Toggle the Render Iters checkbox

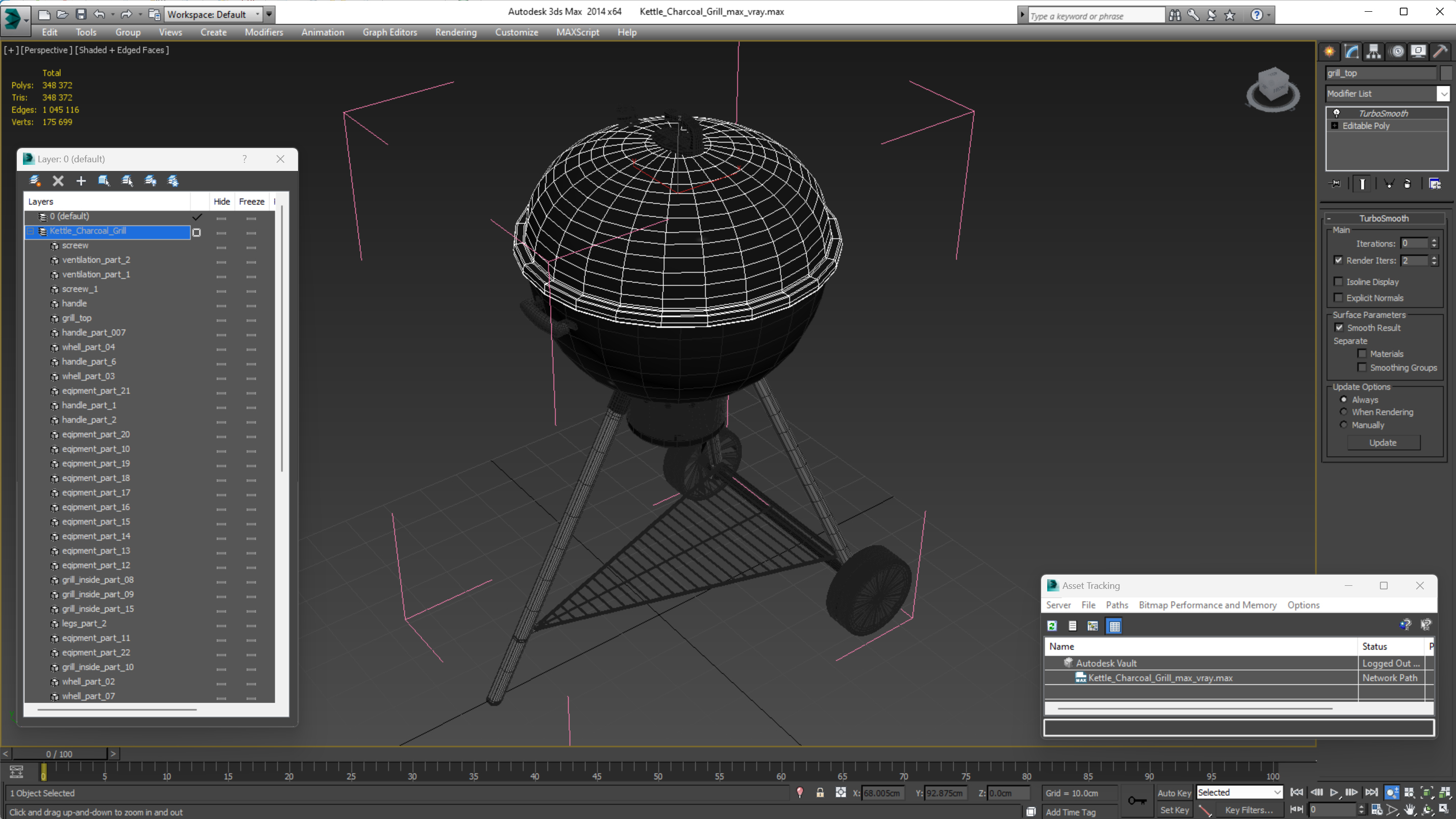(1338, 260)
